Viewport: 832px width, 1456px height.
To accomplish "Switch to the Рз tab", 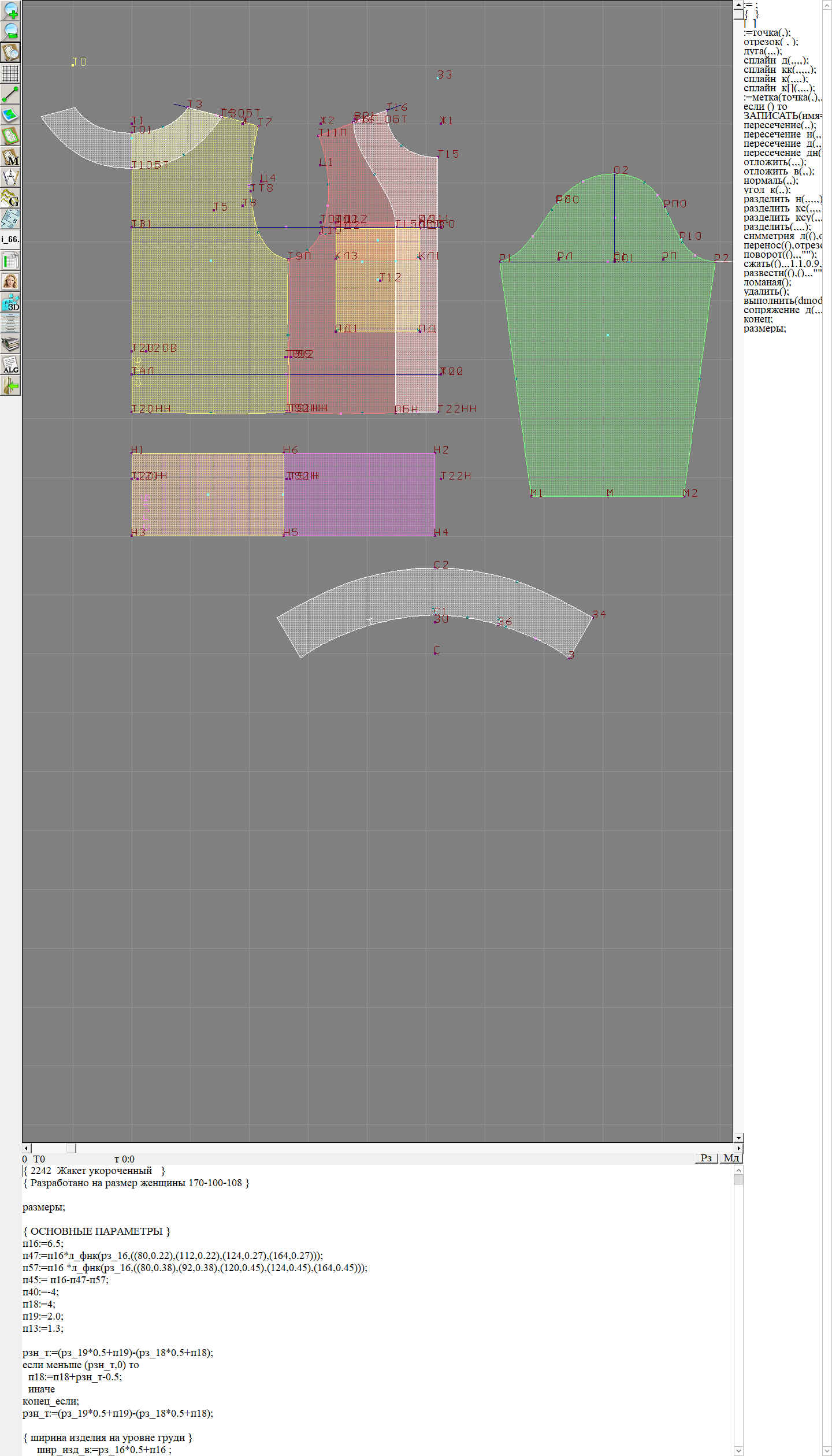I will tap(706, 1158).
